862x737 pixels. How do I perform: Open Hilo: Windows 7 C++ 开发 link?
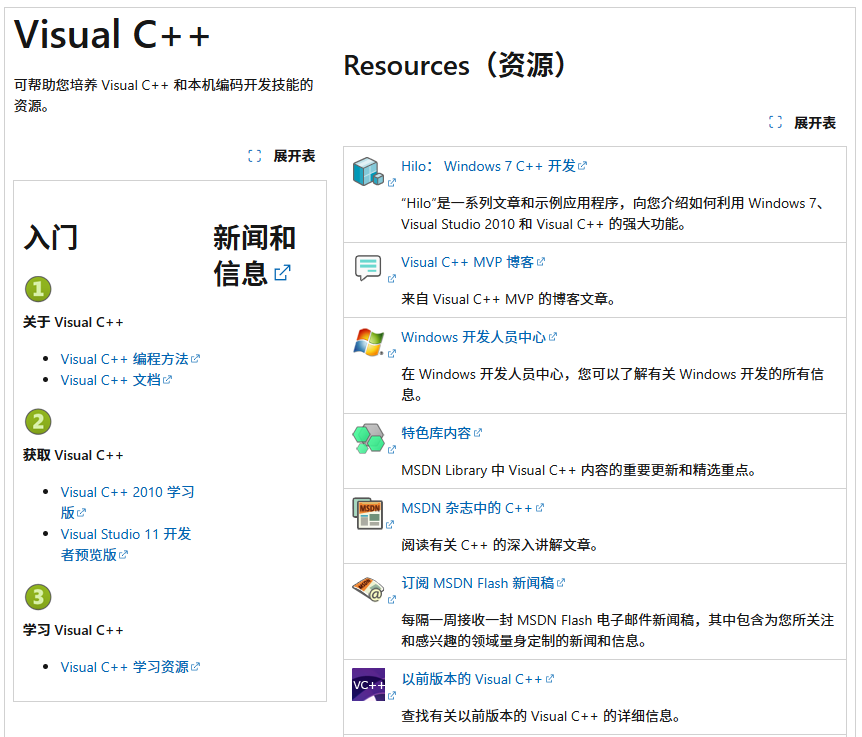[494, 166]
